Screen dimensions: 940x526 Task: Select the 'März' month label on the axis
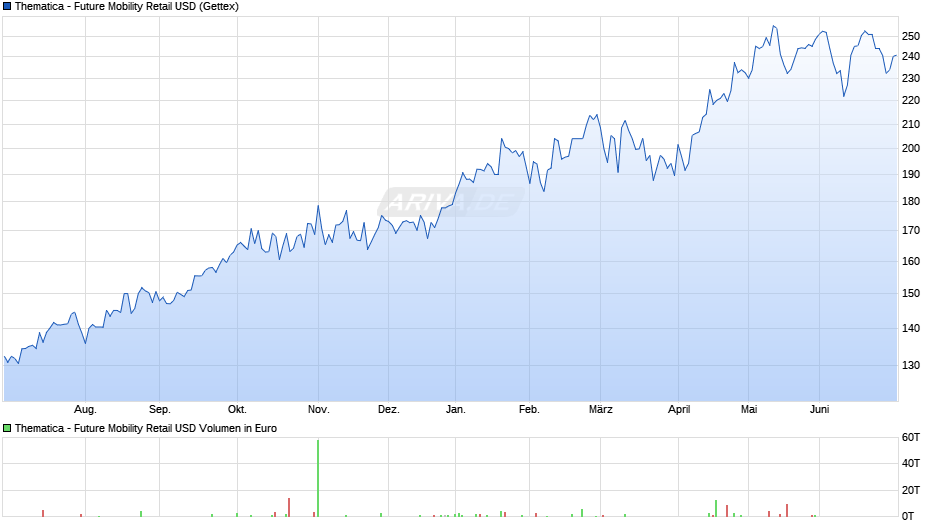click(601, 410)
